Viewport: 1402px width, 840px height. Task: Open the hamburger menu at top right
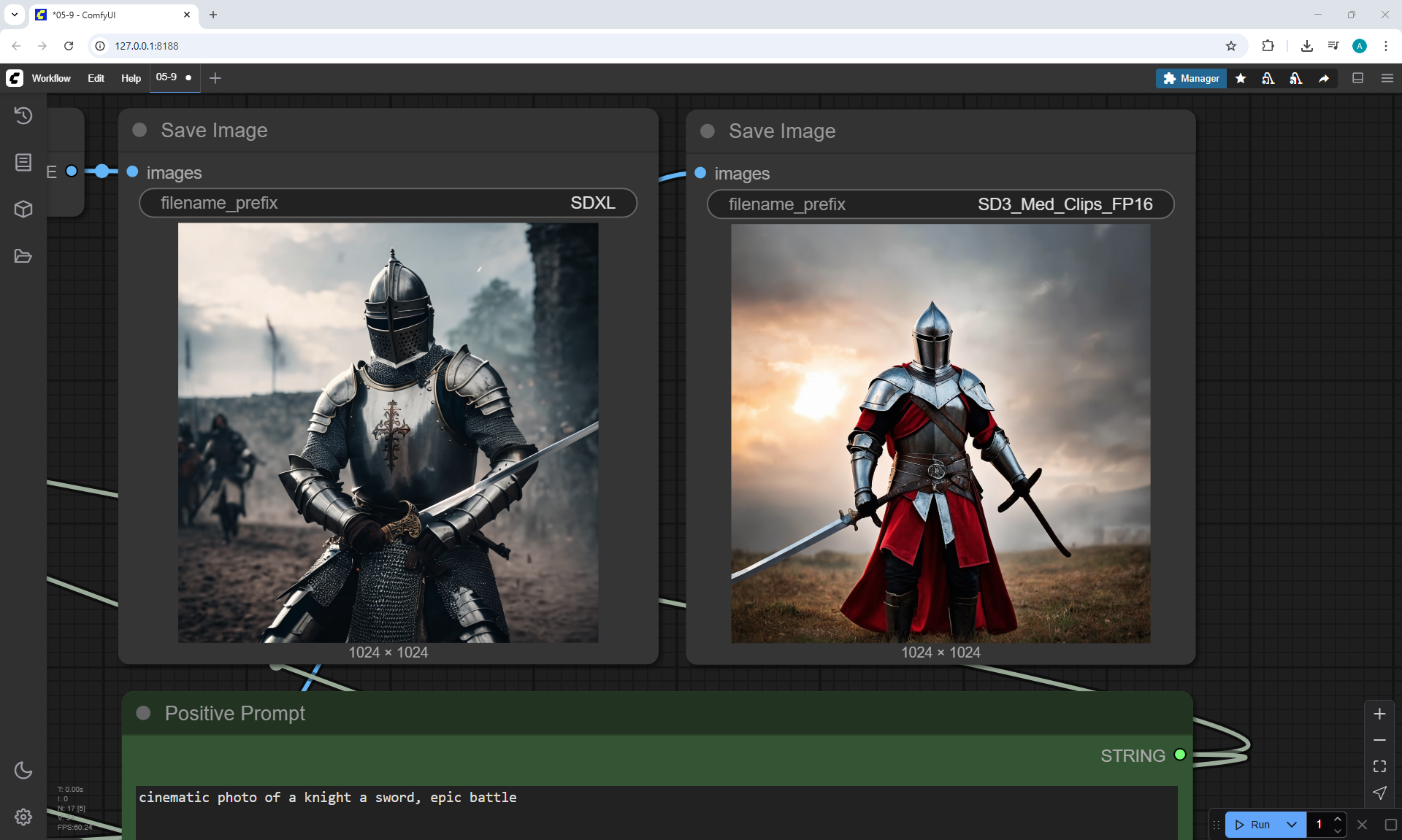point(1387,78)
